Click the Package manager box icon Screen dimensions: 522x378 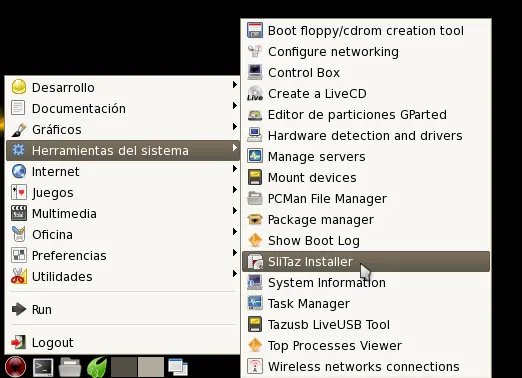tap(255, 219)
